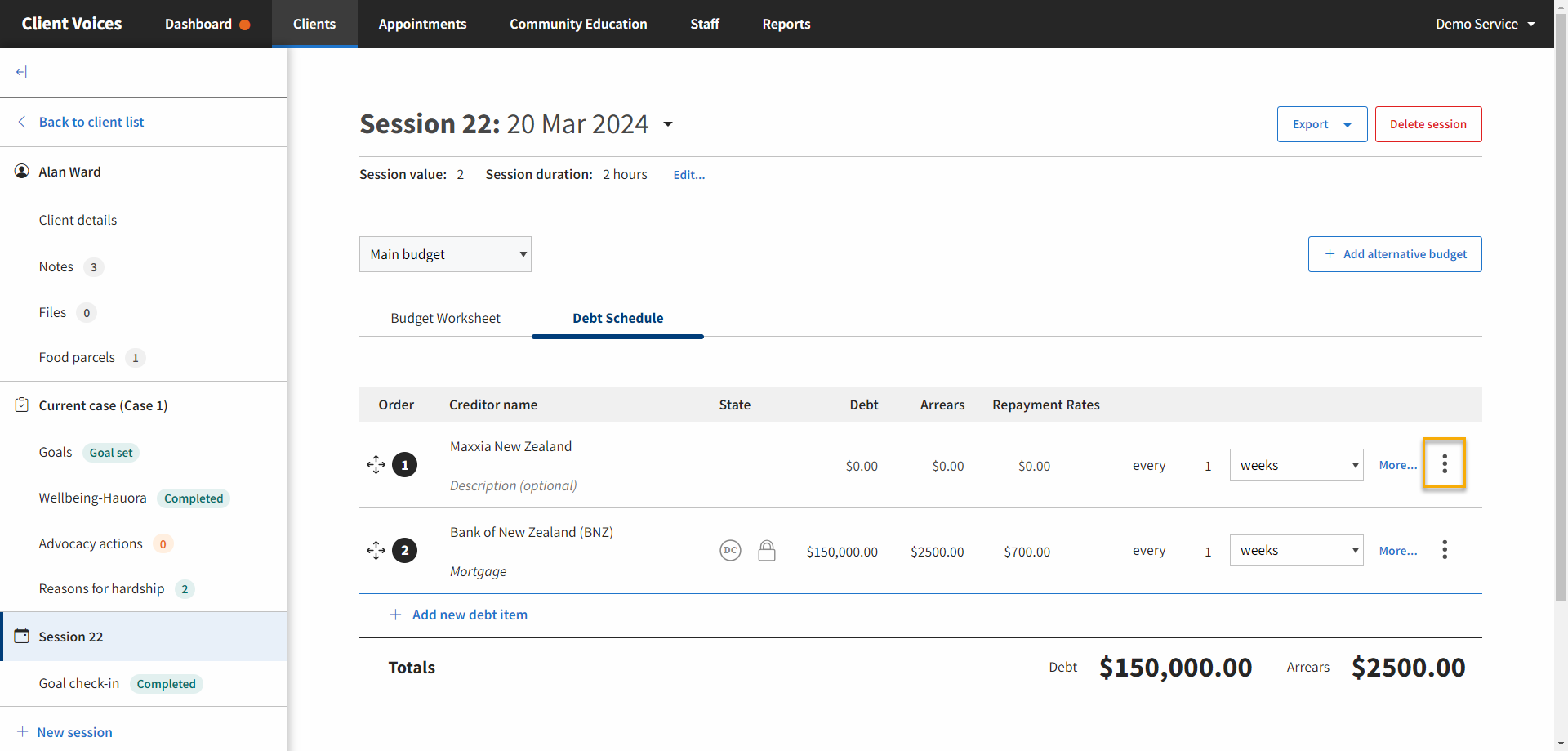Image resolution: width=1568 pixels, height=751 pixels.
Task: Open the three-dot menu for Bank of New Zealand
Action: [x=1445, y=549]
